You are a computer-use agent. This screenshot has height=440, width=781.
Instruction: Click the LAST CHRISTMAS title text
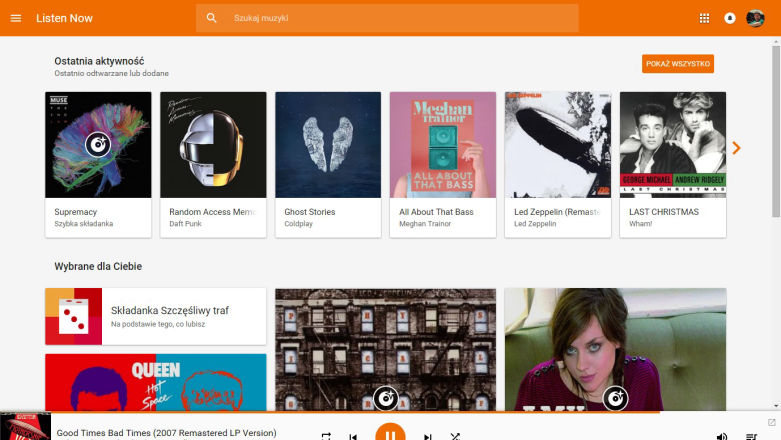pyautogui.click(x=664, y=212)
